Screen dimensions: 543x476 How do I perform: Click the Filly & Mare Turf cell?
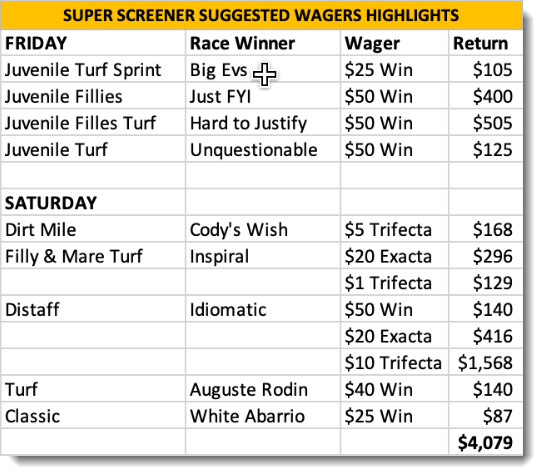[x=93, y=256]
